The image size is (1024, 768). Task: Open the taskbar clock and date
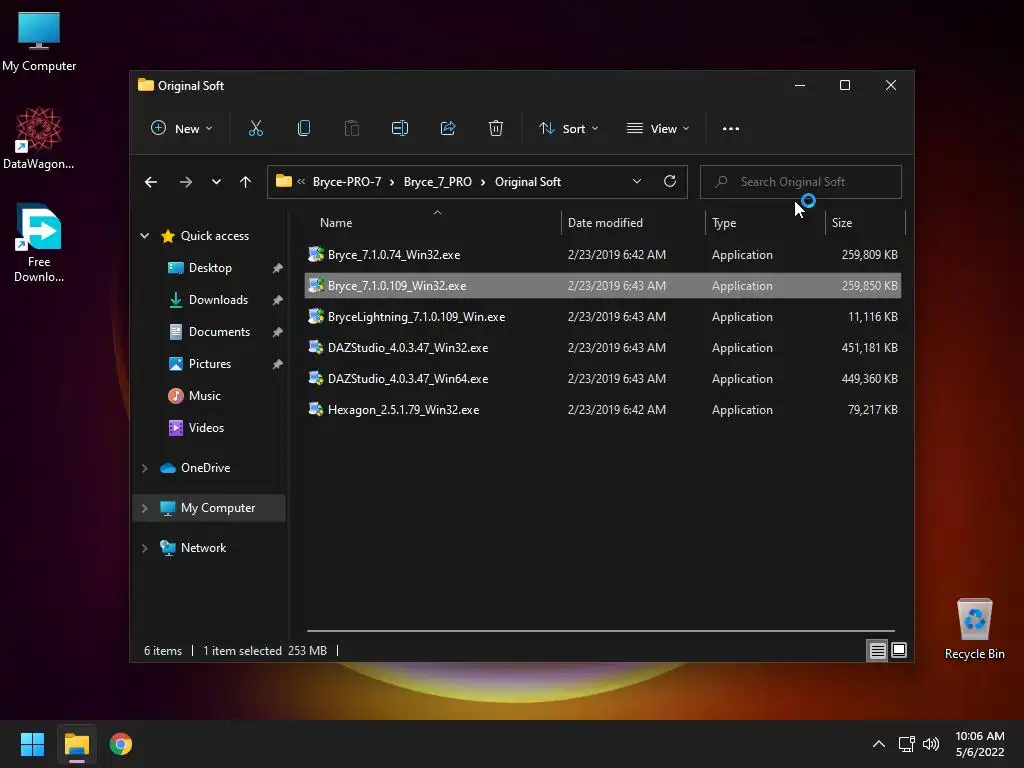click(980, 744)
